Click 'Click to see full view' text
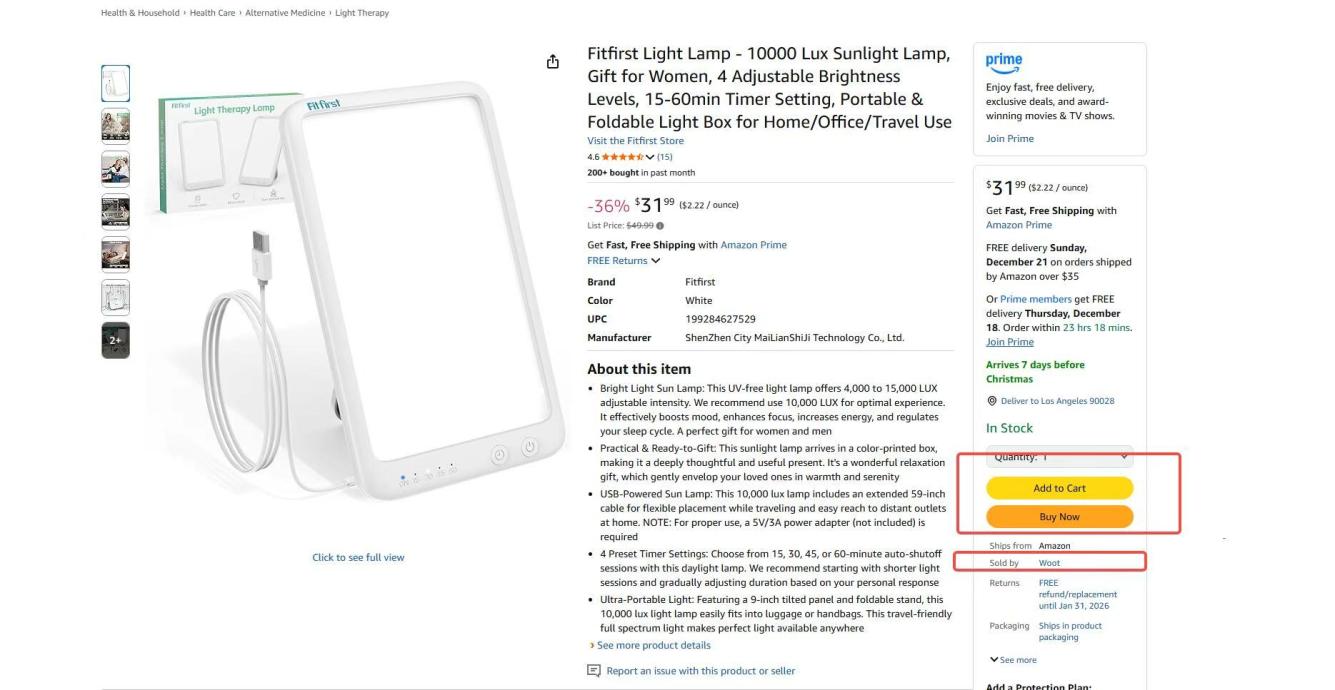 tap(358, 558)
